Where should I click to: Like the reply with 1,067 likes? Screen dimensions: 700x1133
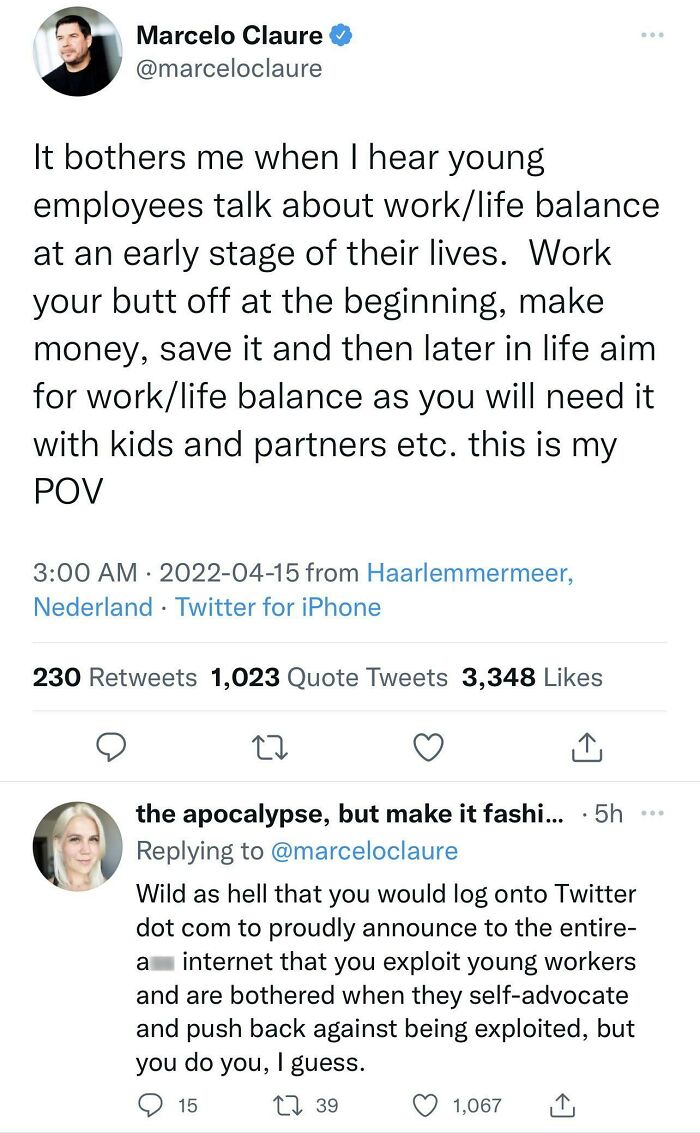tap(426, 1104)
